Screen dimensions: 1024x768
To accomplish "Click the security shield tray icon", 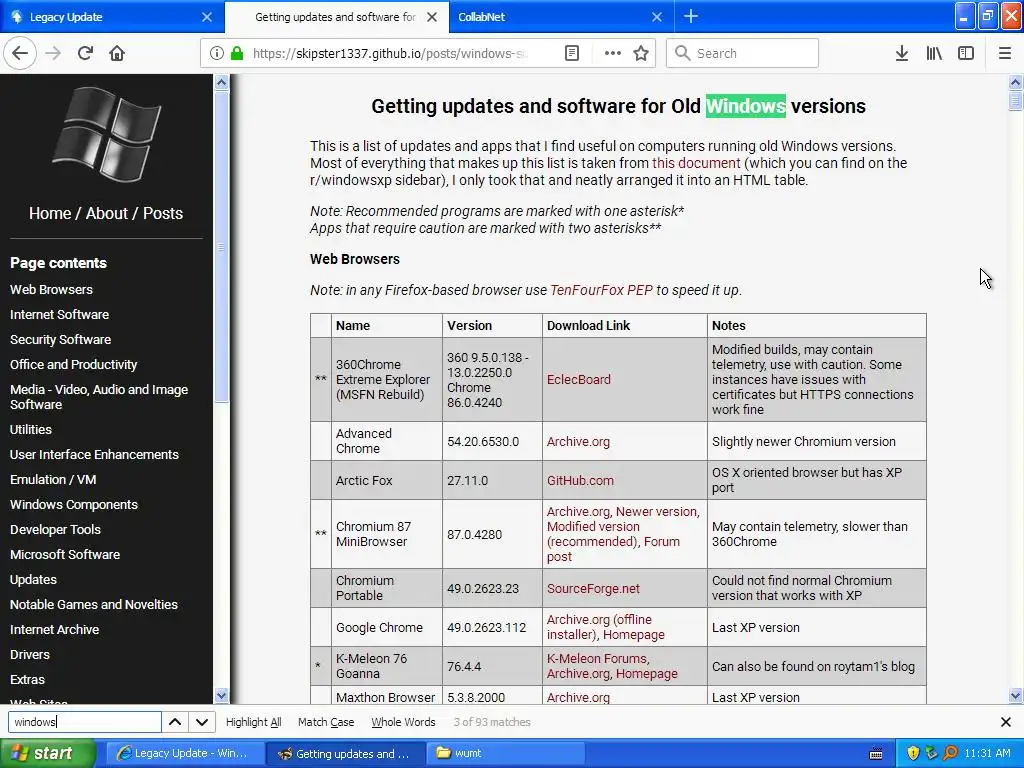I will [x=913, y=753].
